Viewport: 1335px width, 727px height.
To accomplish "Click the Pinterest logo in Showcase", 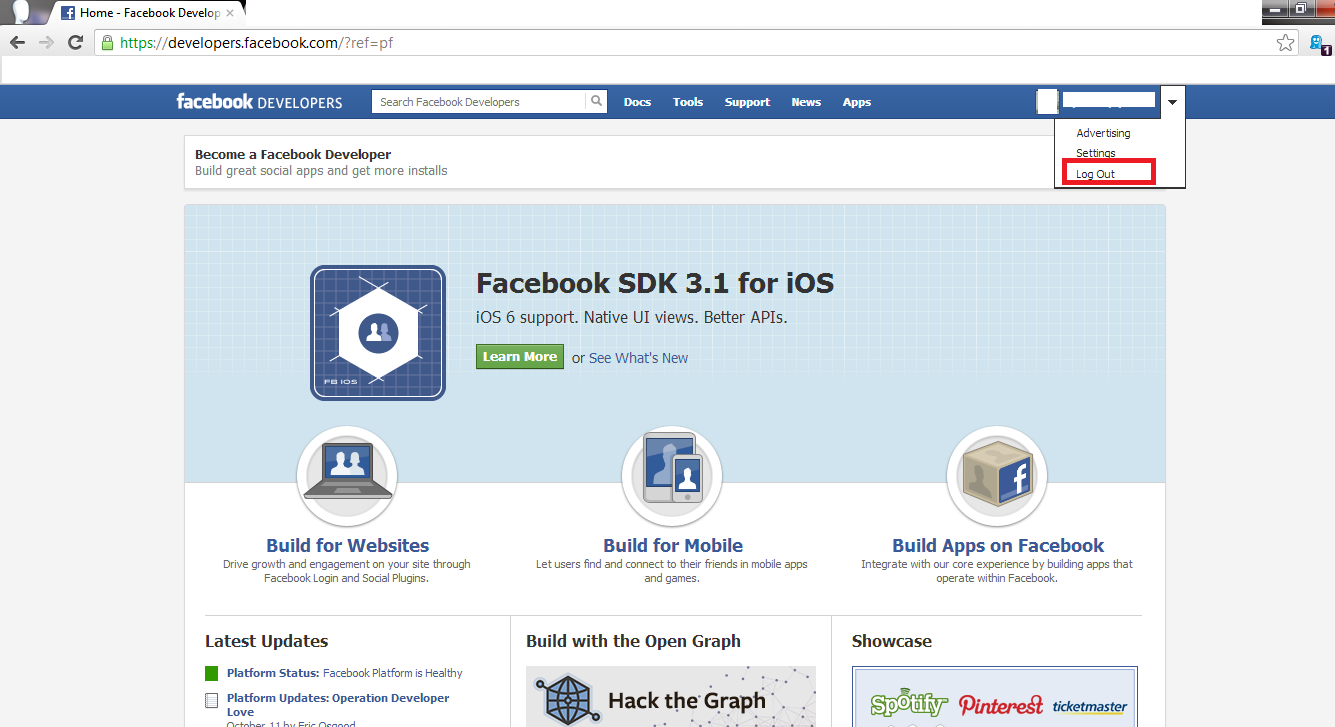I will (x=1001, y=705).
